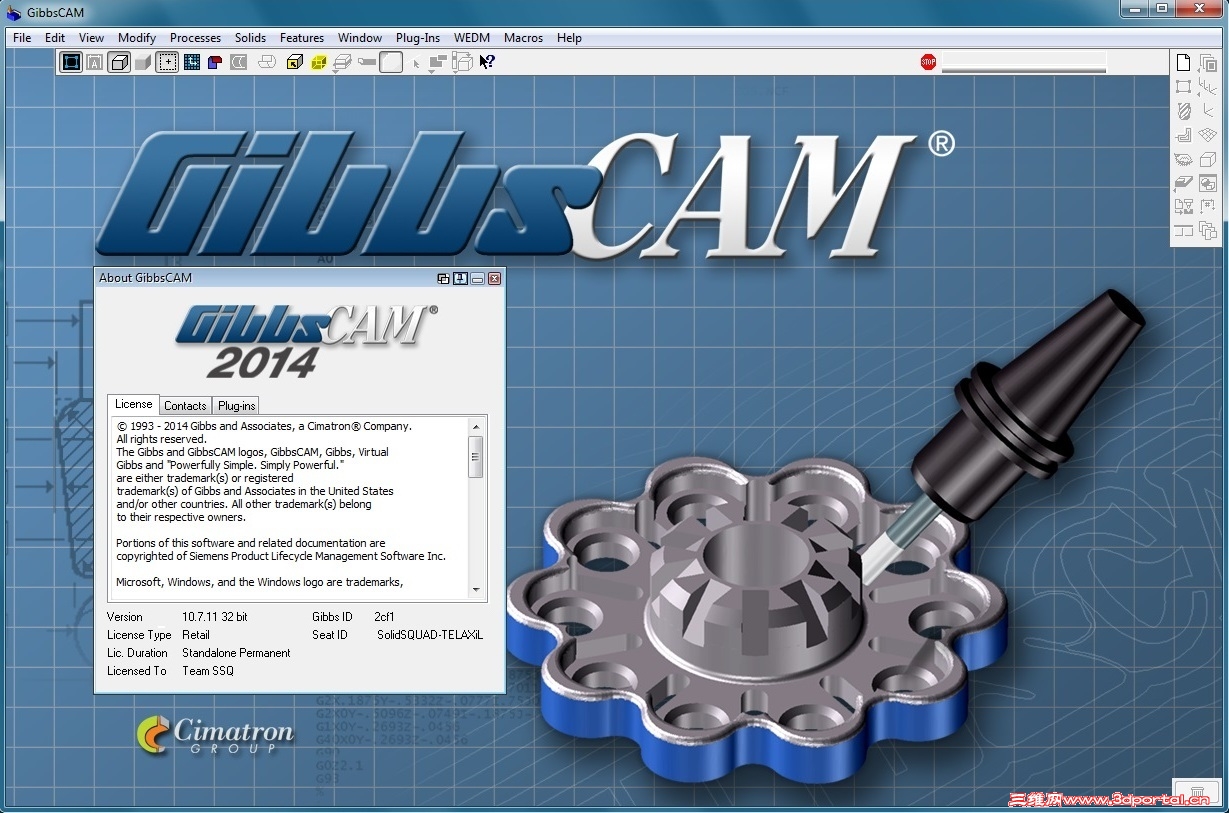Click the new document icon on right palette
The height and width of the screenshot is (813, 1229).
pyautogui.click(x=1184, y=63)
